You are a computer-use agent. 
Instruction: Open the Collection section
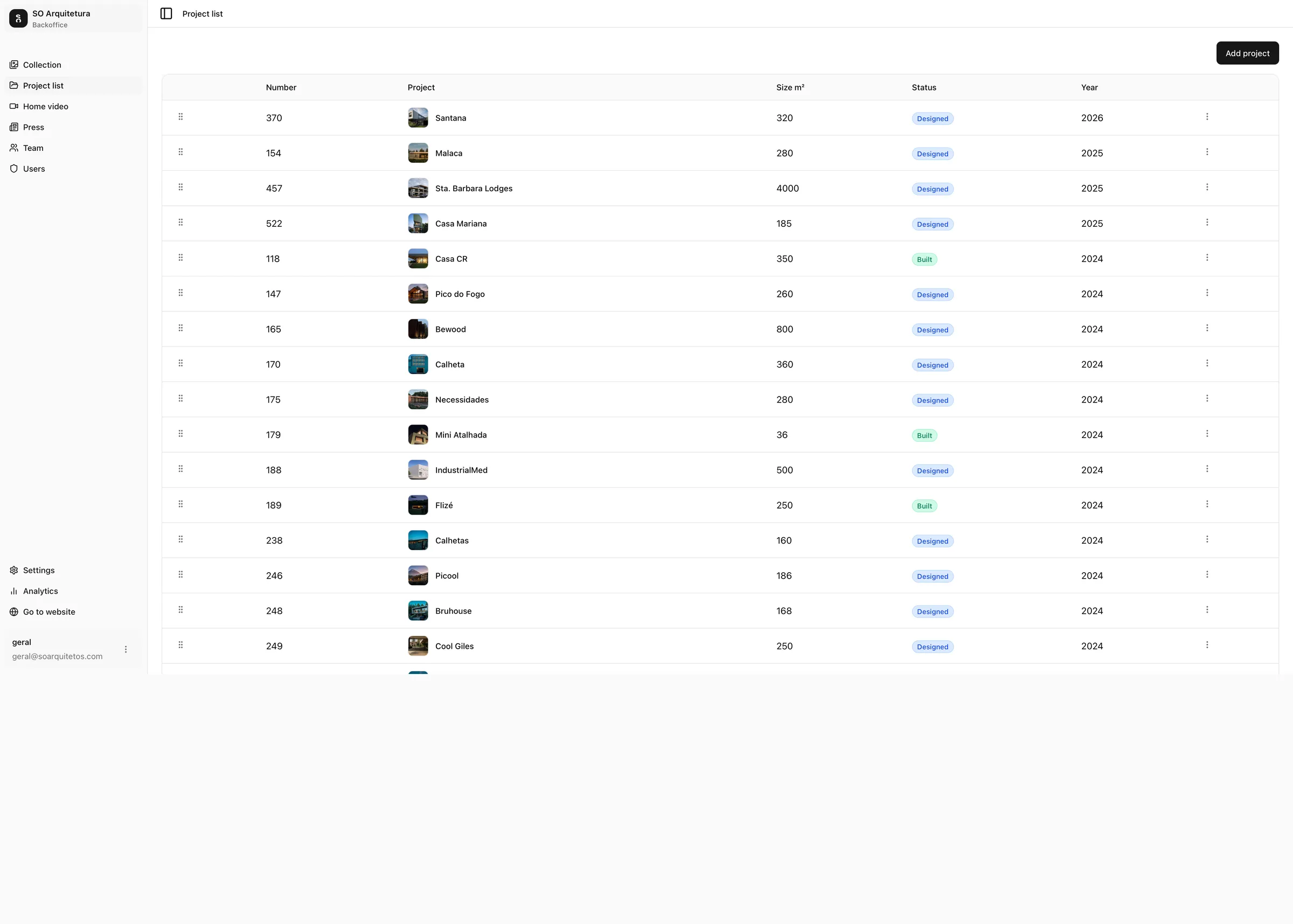(x=74, y=65)
